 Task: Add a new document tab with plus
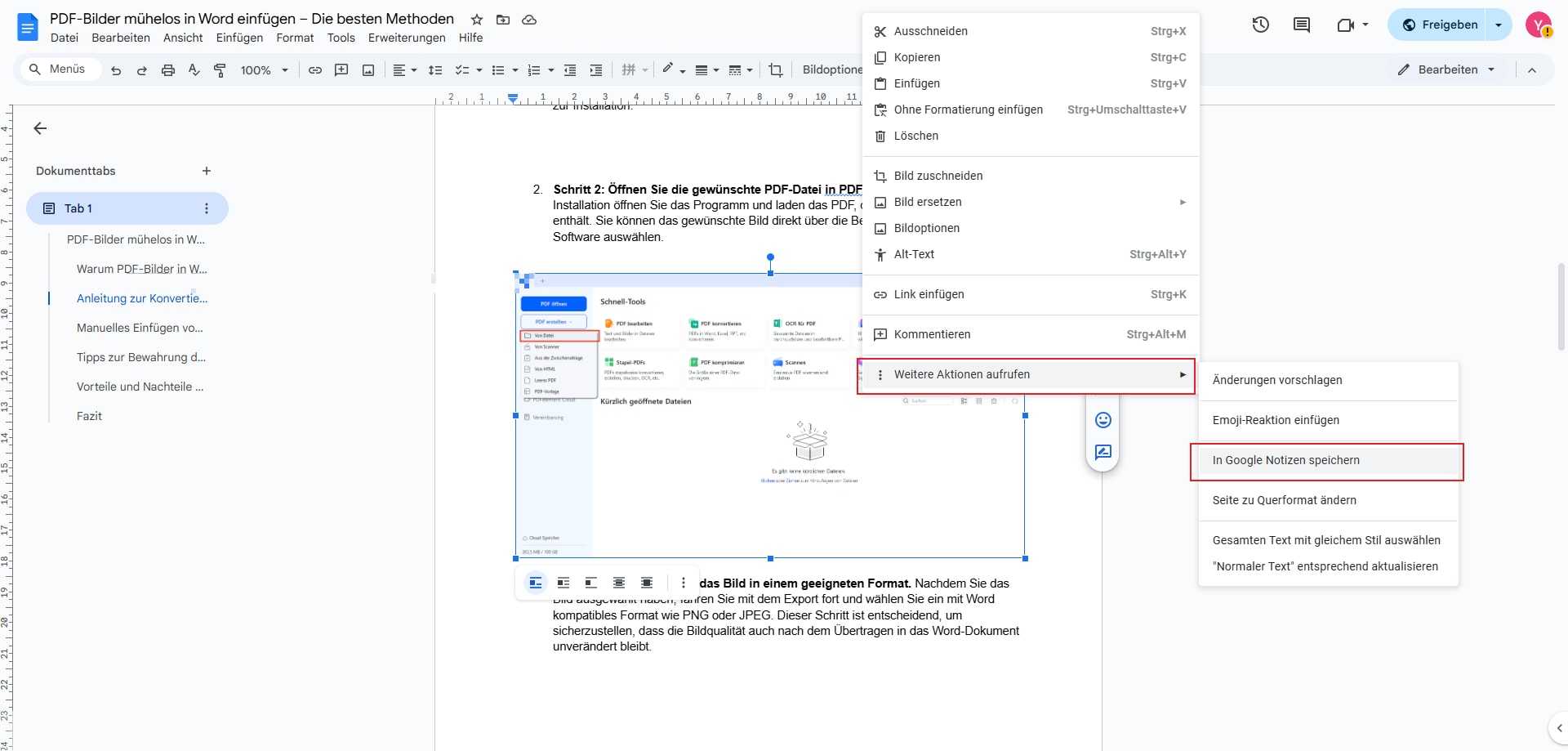(207, 171)
